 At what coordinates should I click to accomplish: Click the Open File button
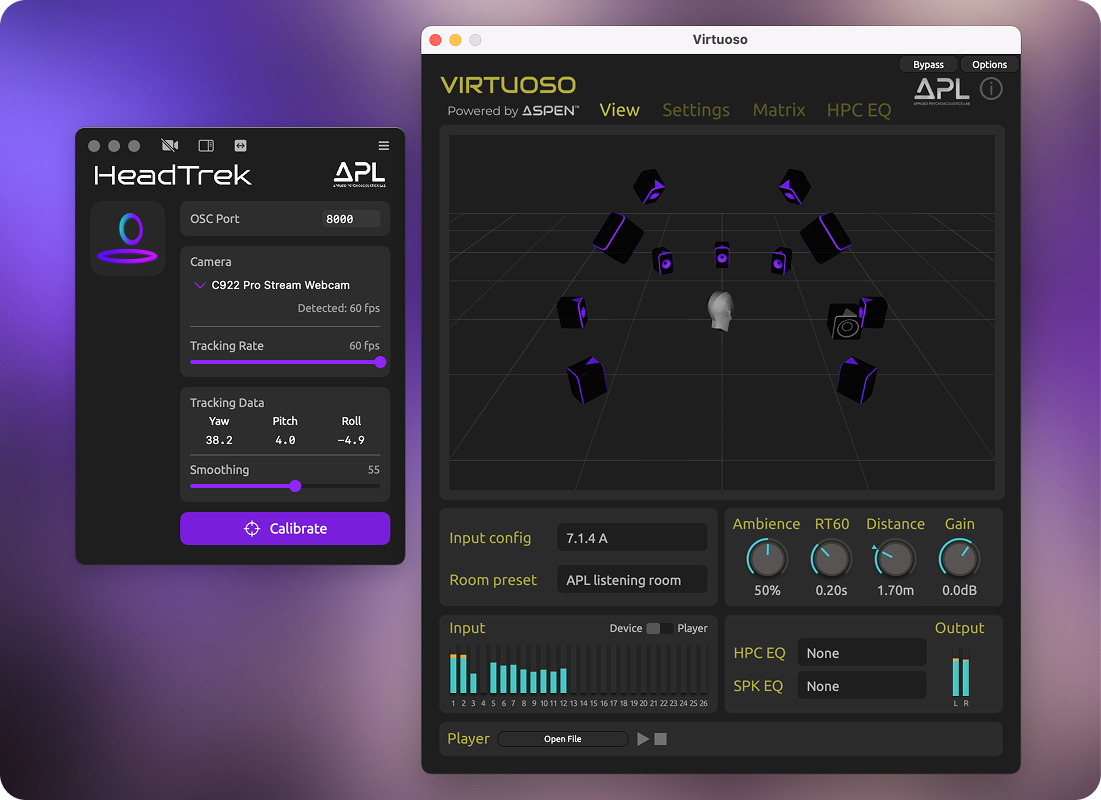point(563,739)
